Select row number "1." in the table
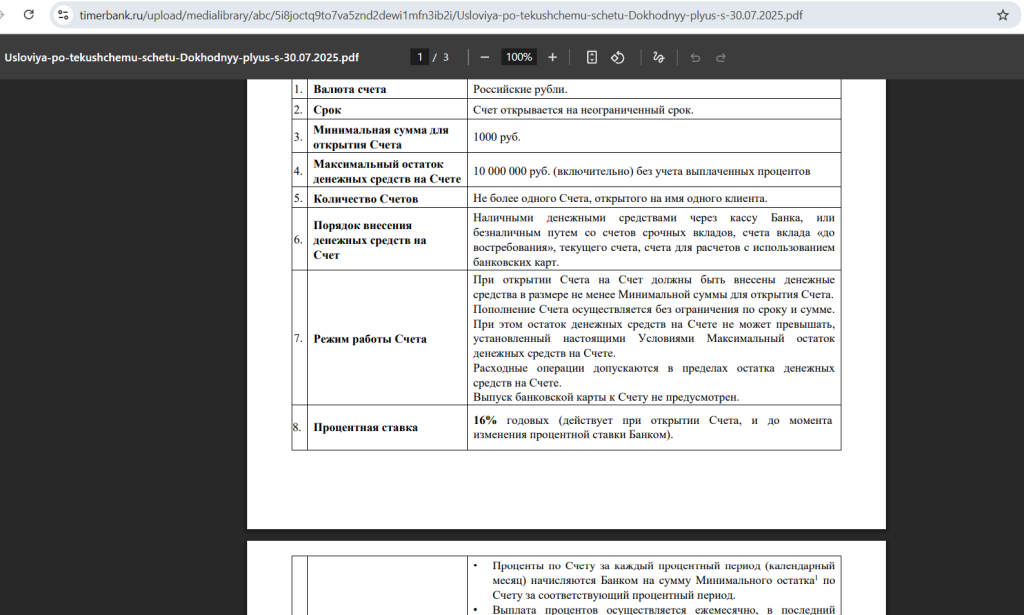The width and height of the screenshot is (1024, 615). tap(298, 89)
